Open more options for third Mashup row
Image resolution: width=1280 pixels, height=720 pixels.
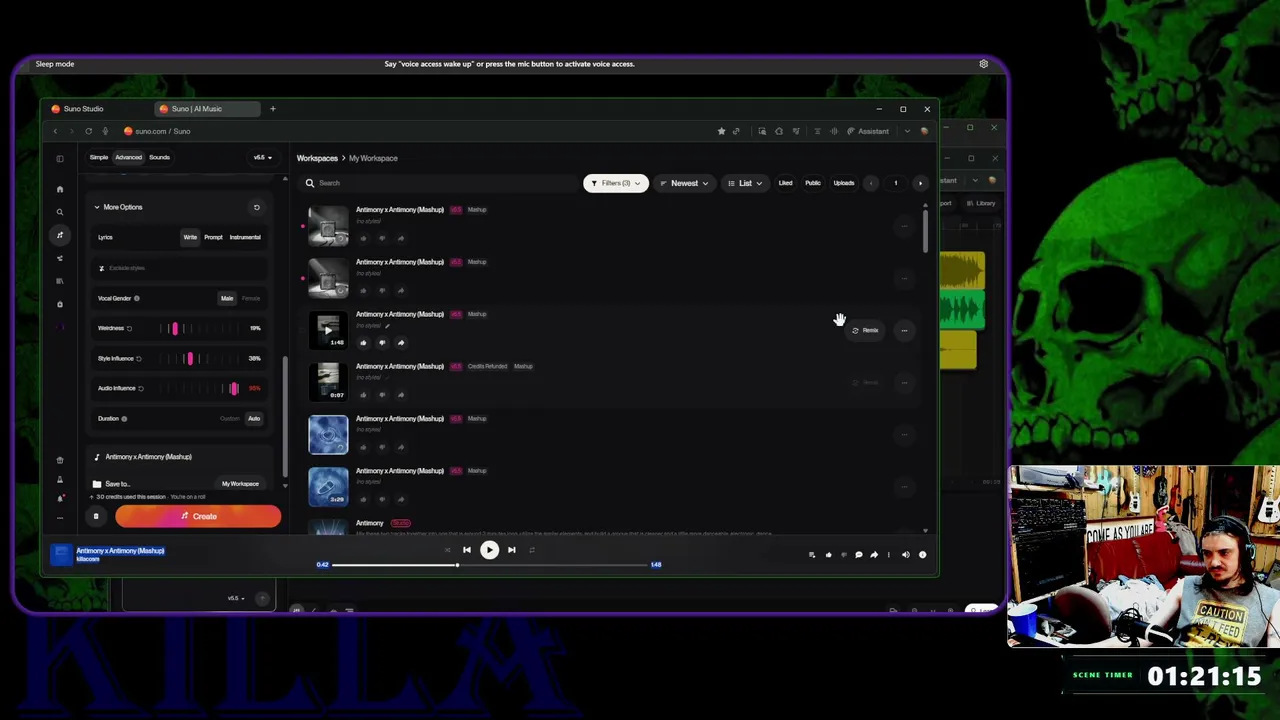click(904, 330)
